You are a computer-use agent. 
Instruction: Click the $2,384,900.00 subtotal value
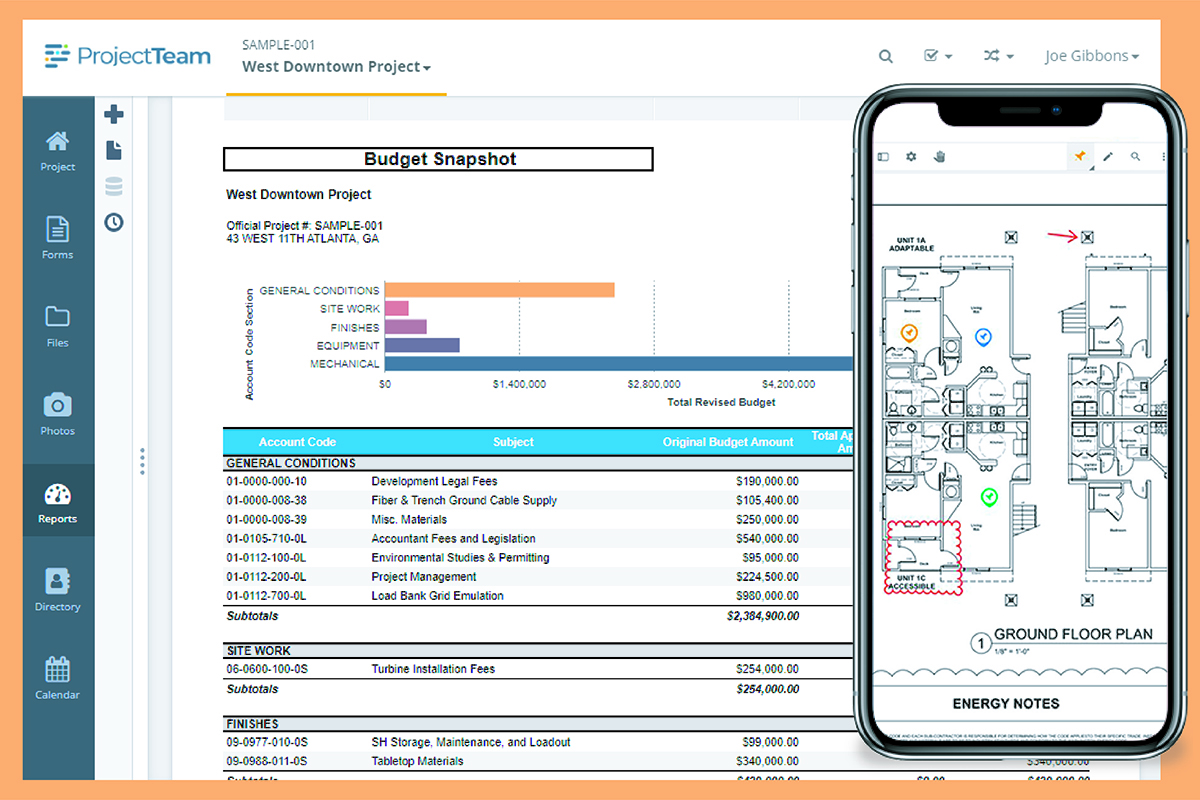point(763,616)
